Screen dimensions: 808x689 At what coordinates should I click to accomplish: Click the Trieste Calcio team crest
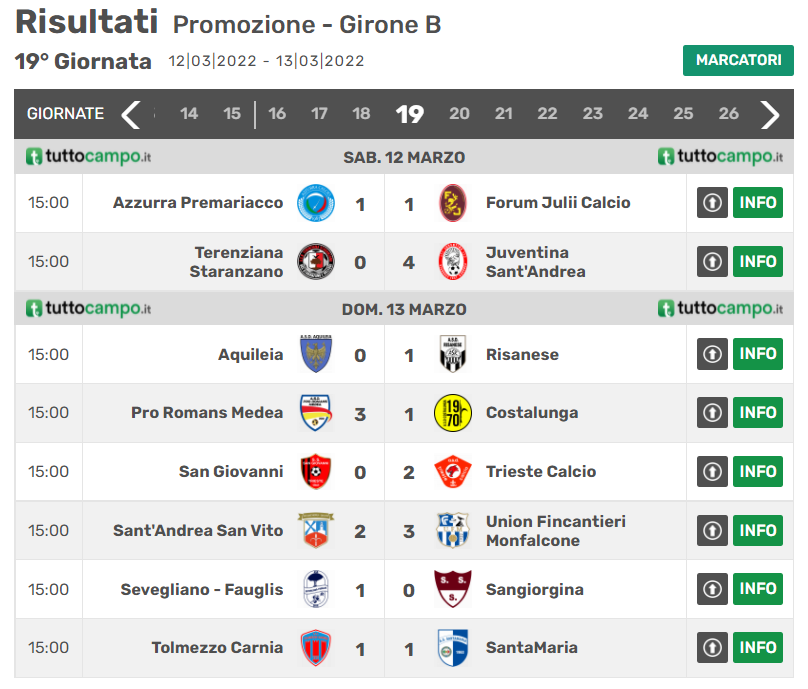tap(453, 472)
